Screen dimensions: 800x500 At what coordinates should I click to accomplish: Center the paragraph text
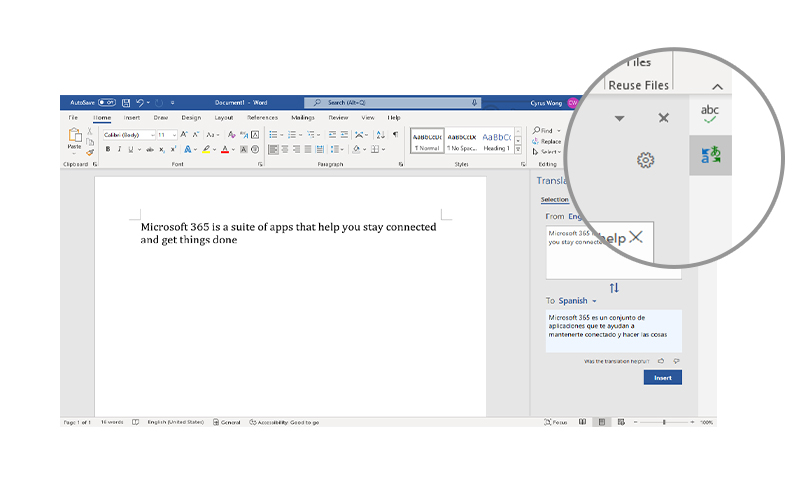(x=285, y=149)
